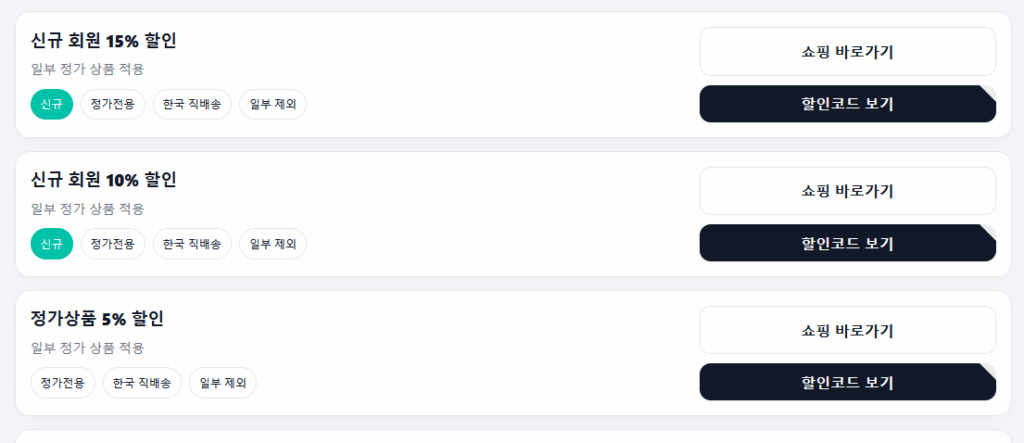Select the 신규 tag on the 15% coupon
Viewport: 1024px width, 443px height.
52,104
